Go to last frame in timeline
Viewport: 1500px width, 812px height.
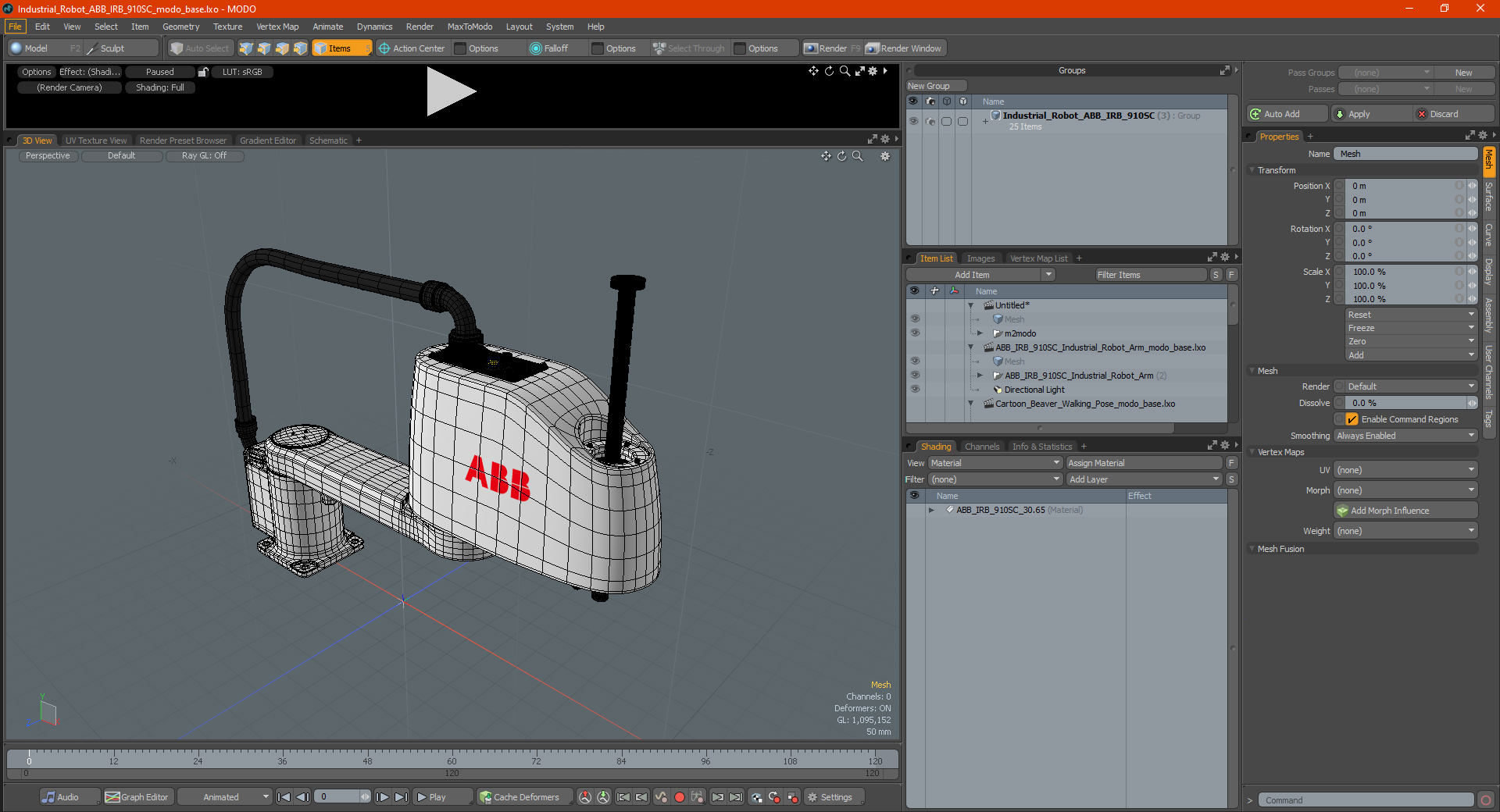(x=401, y=797)
